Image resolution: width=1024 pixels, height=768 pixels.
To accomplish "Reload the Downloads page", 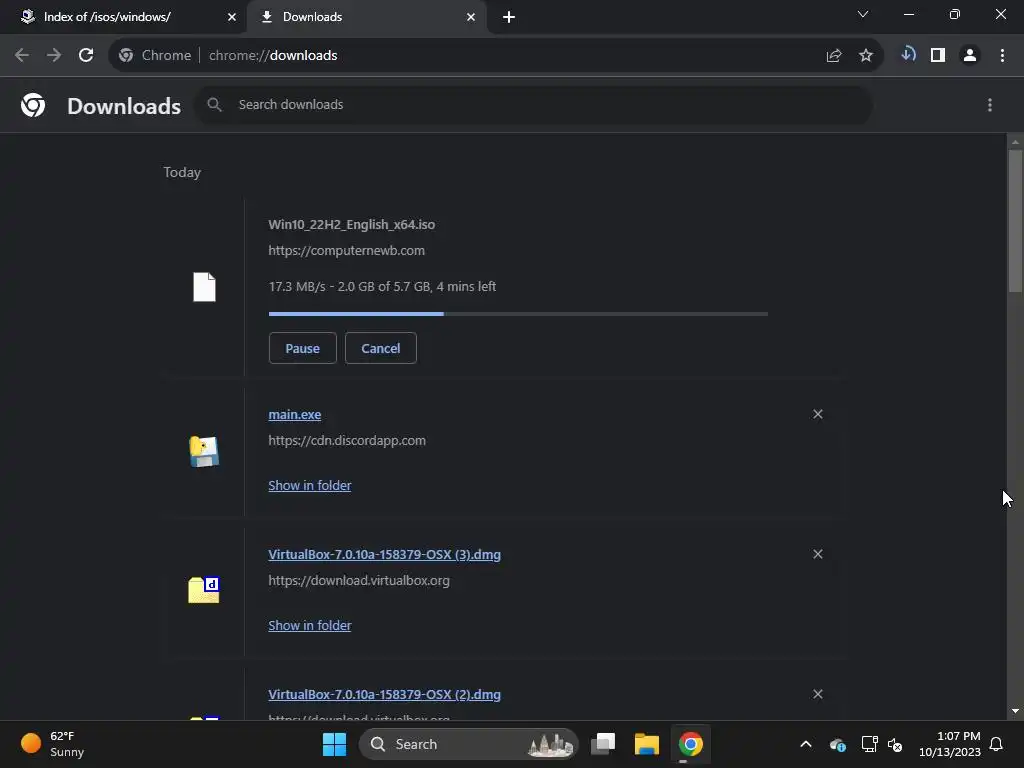I will (86, 55).
